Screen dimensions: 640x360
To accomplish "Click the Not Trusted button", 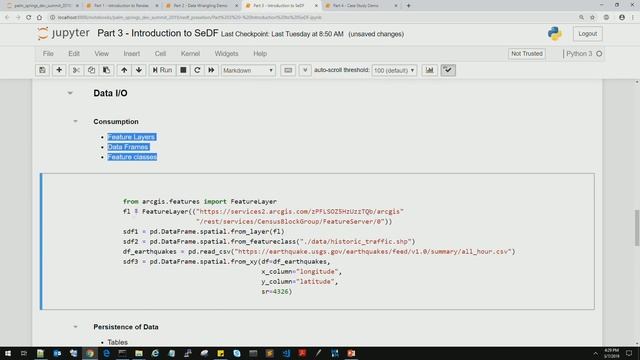I will (x=527, y=53).
